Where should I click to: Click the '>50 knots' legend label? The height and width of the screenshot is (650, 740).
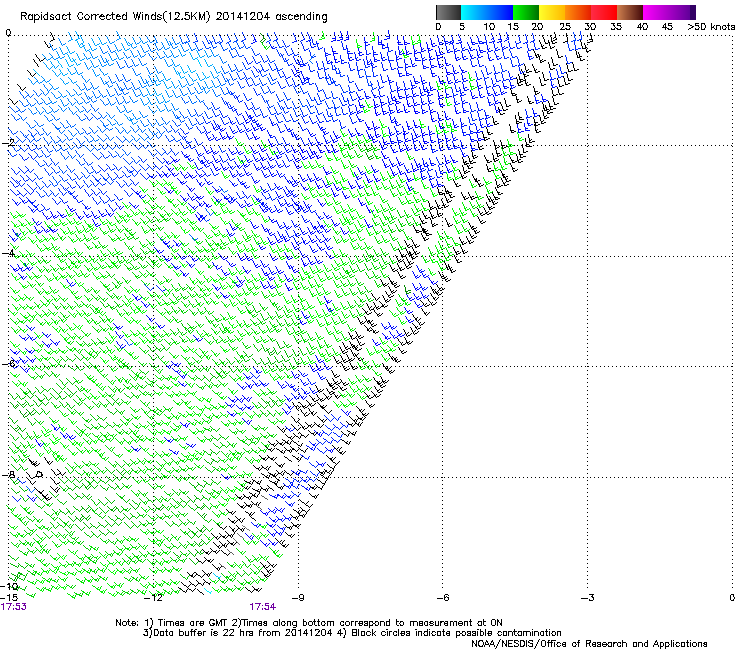[711, 26]
